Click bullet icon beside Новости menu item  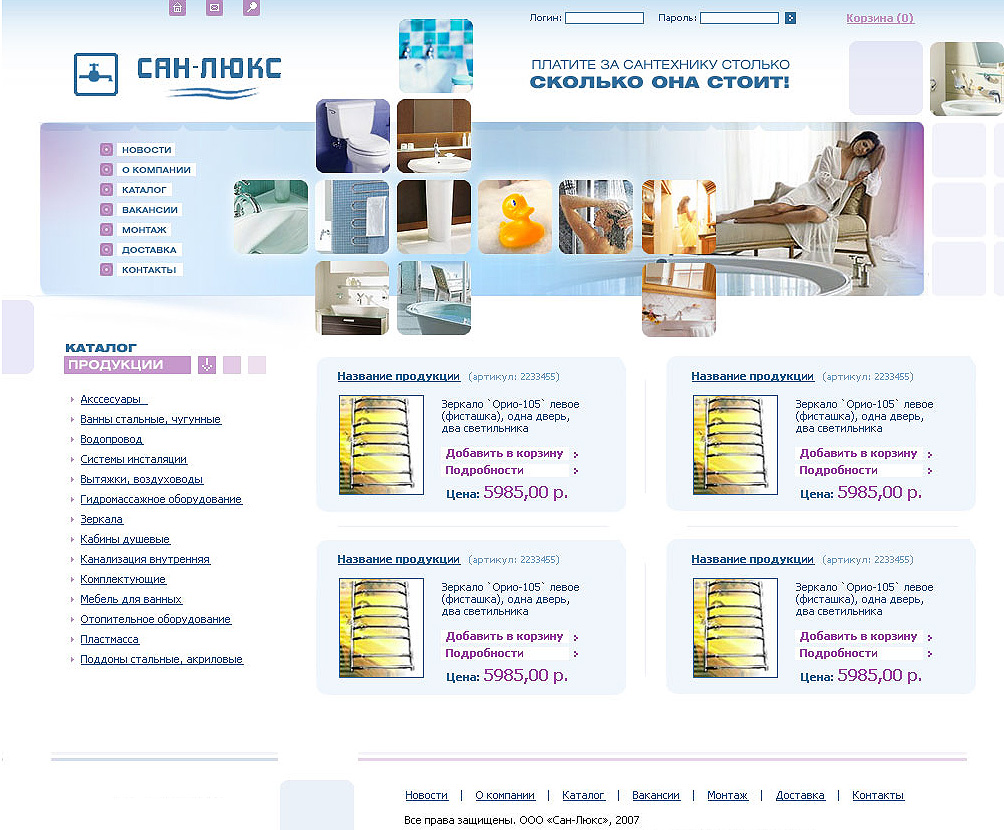[x=106, y=150]
